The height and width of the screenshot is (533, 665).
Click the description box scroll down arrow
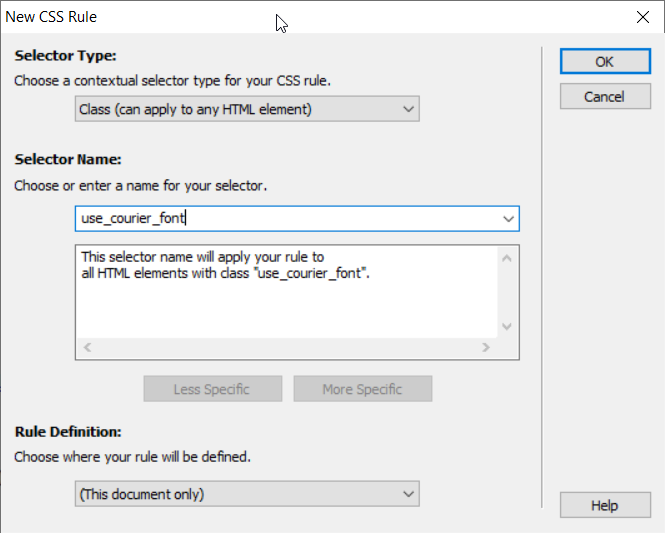[507, 326]
